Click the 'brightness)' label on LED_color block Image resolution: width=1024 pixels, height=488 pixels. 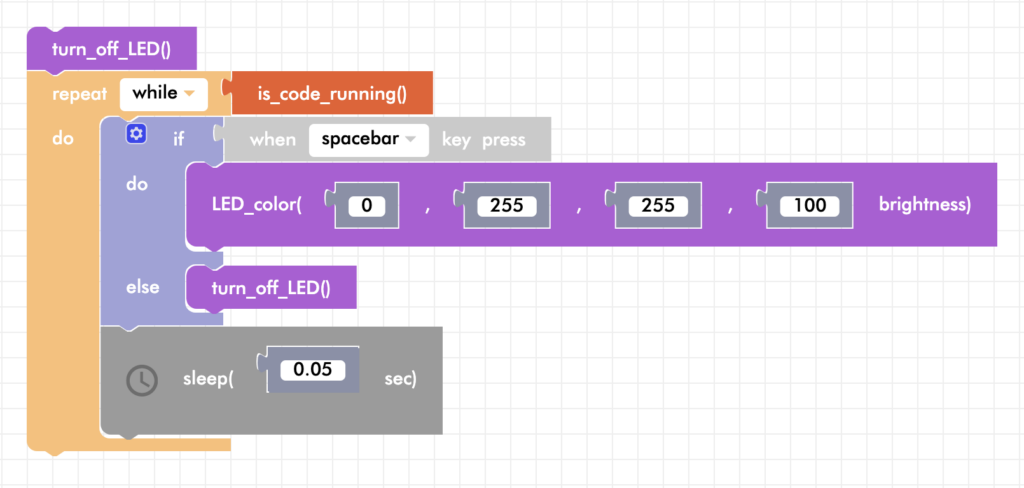925,206
